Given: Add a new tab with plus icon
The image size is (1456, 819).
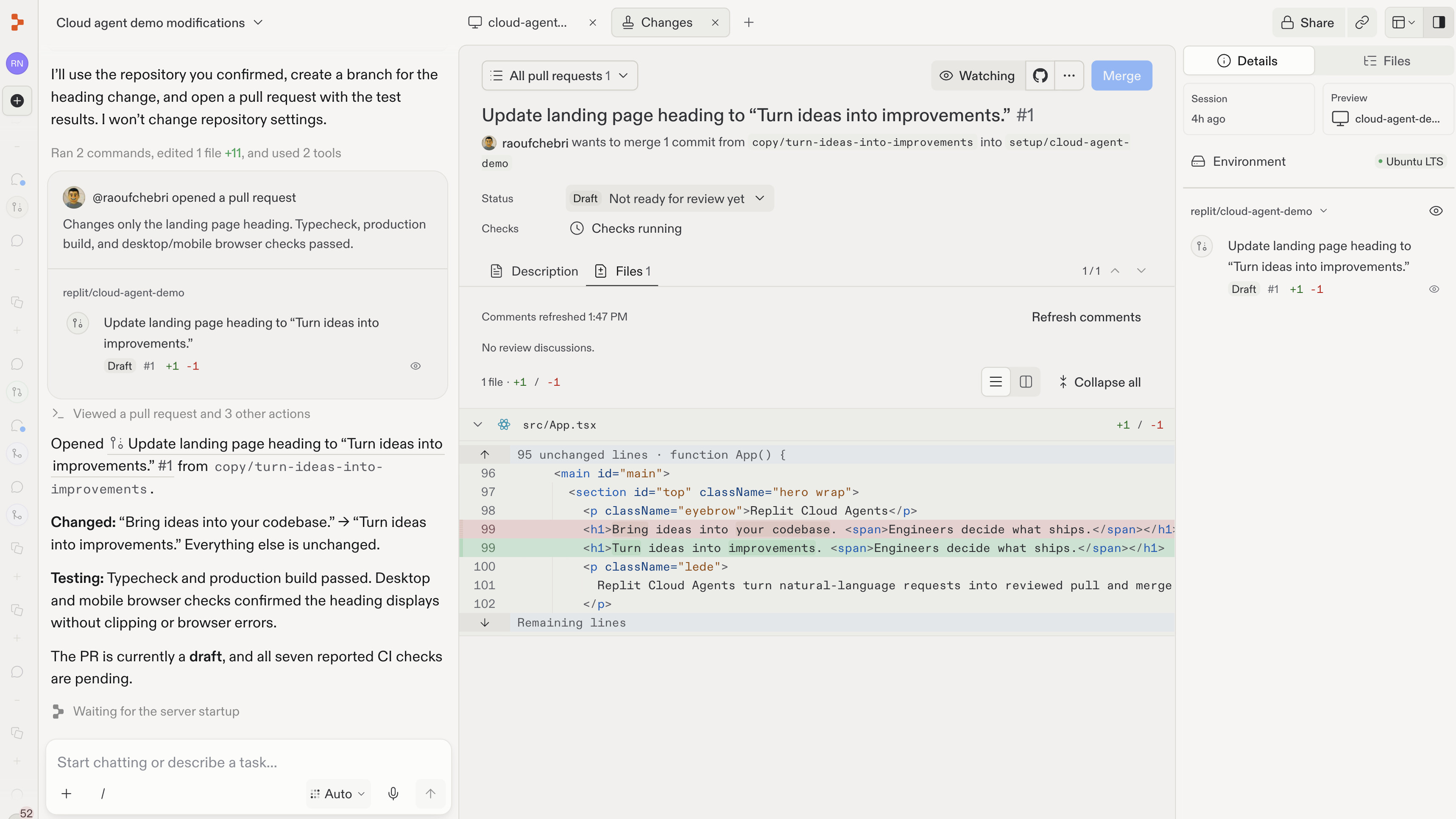Looking at the screenshot, I should pyautogui.click(x=749, y=22).
